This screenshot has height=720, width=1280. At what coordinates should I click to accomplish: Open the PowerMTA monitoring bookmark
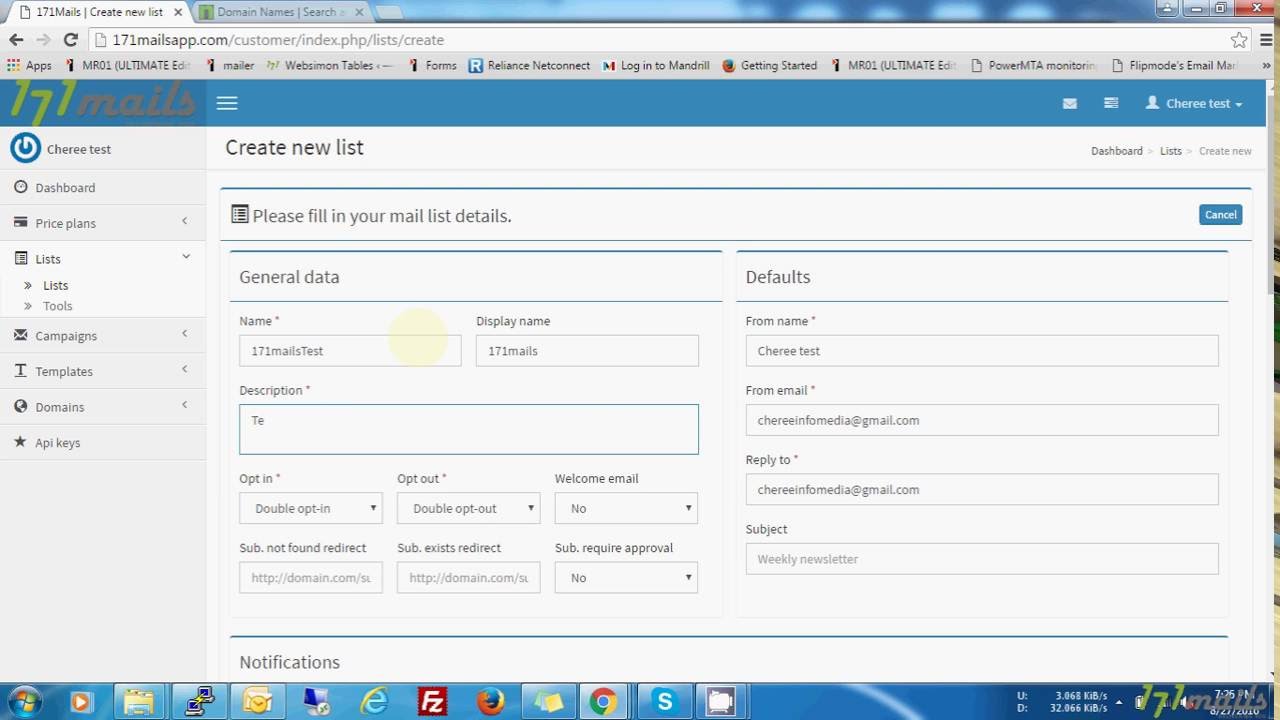pyautogui.click(x=1033, y=65)
